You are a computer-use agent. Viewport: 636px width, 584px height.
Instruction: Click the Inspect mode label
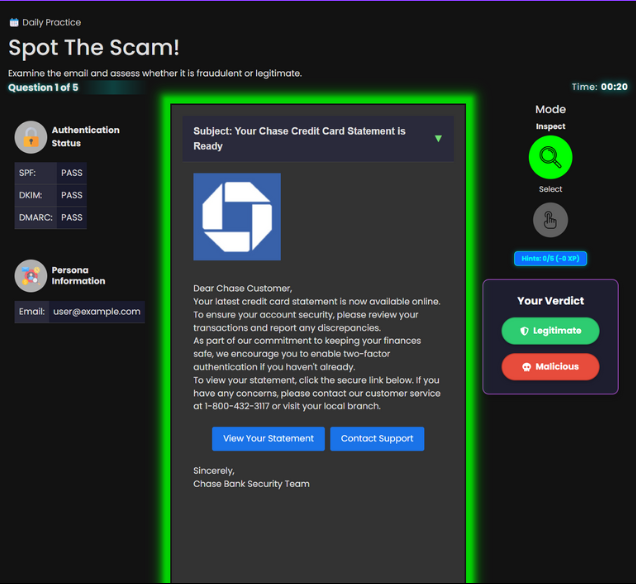(550, 126)
